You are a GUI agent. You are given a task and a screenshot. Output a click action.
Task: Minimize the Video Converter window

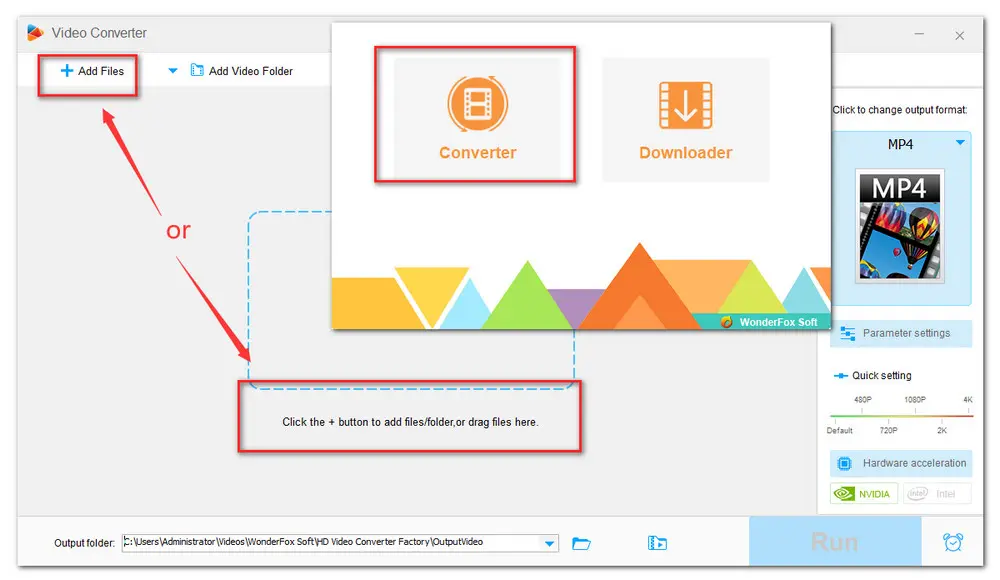pyautogui.click(x=919, y=34)
